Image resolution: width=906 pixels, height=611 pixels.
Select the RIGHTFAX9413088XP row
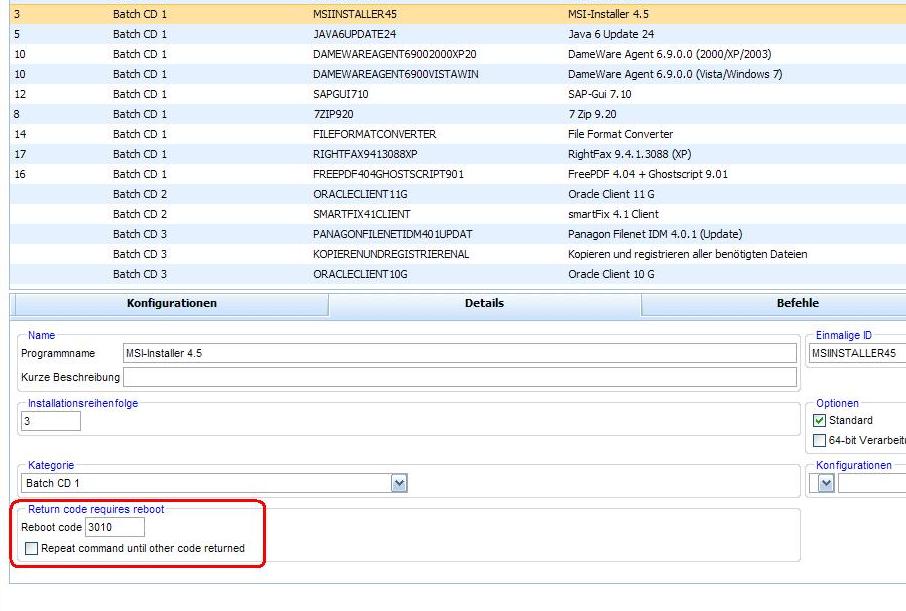[x=458, y=154]
